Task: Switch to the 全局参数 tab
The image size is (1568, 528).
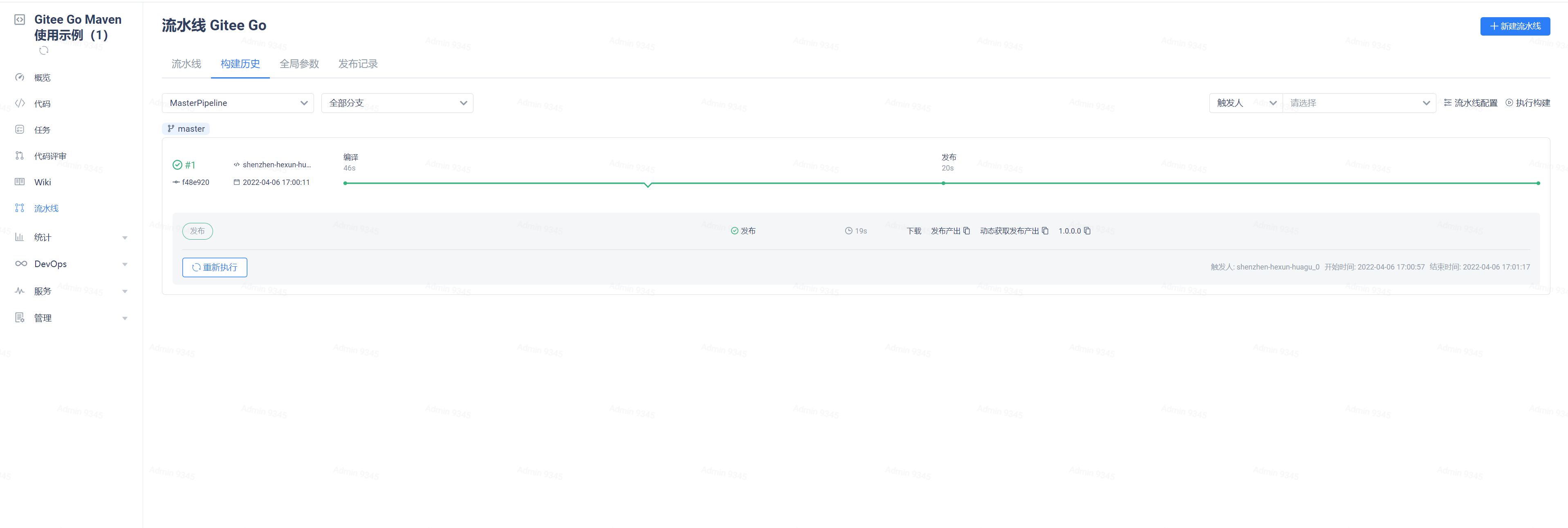Action: click(x=299, y=64)
